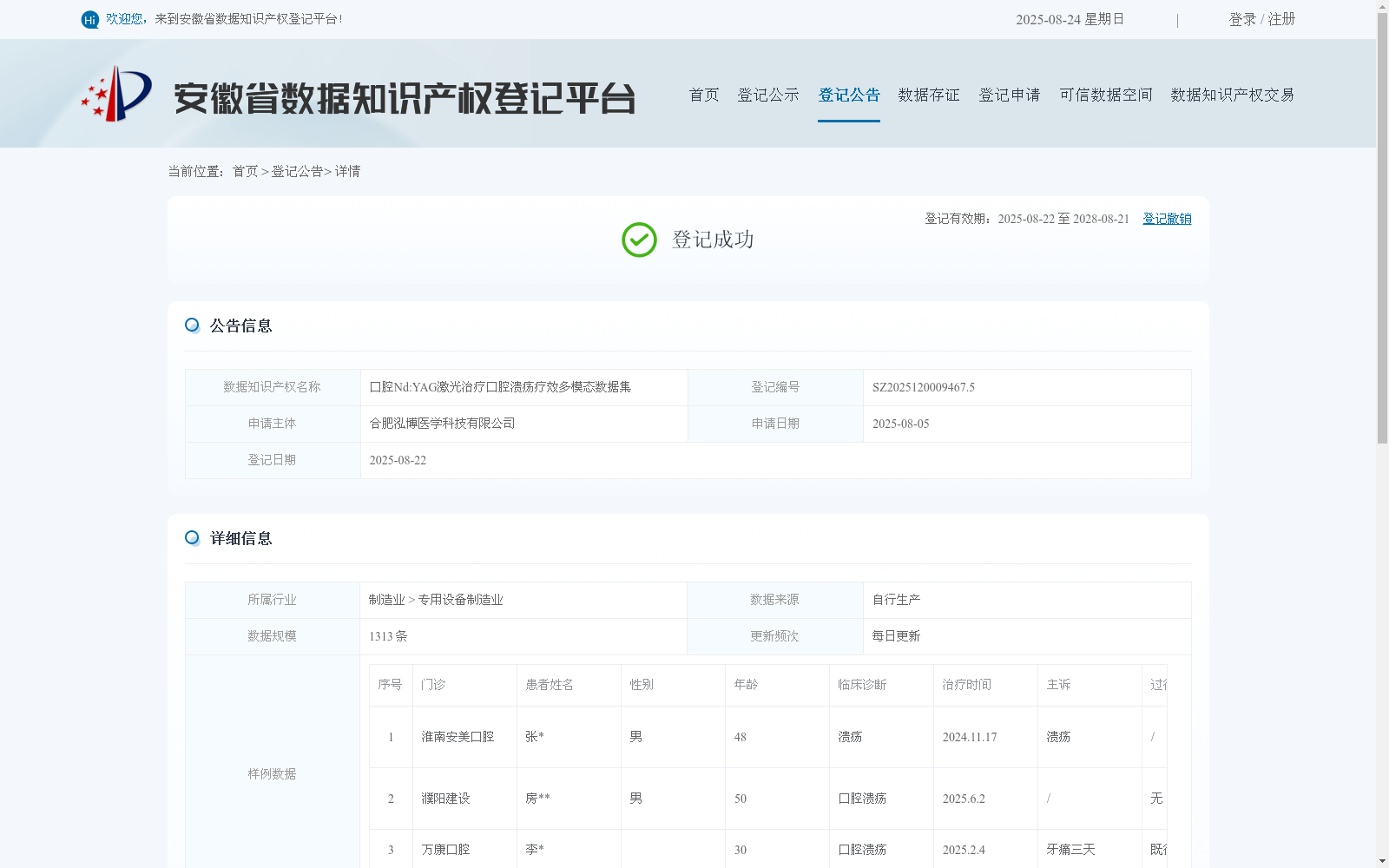Select 可信数据空间 in the navigation
The width and height of the screenshot is (1389, 868).
(x=1106, y=95)
